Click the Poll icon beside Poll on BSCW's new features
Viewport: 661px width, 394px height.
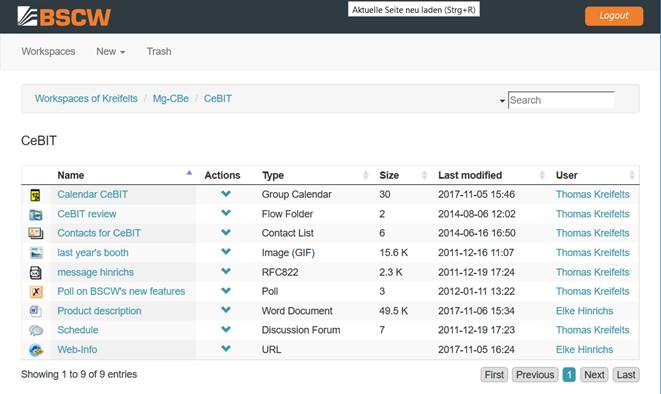point(36,292)
